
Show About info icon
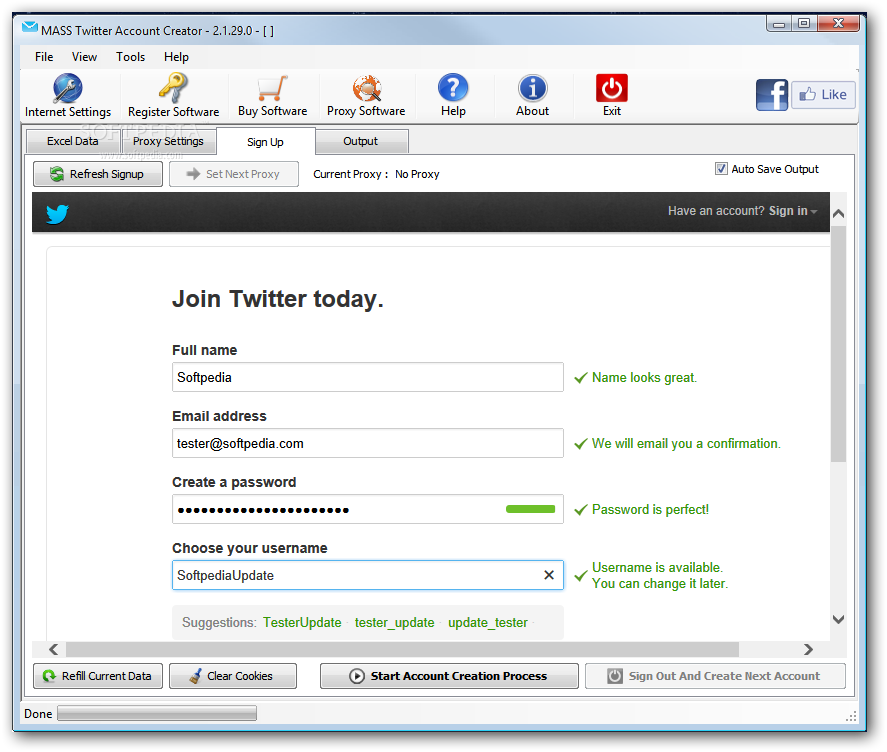tap(532, 88)
